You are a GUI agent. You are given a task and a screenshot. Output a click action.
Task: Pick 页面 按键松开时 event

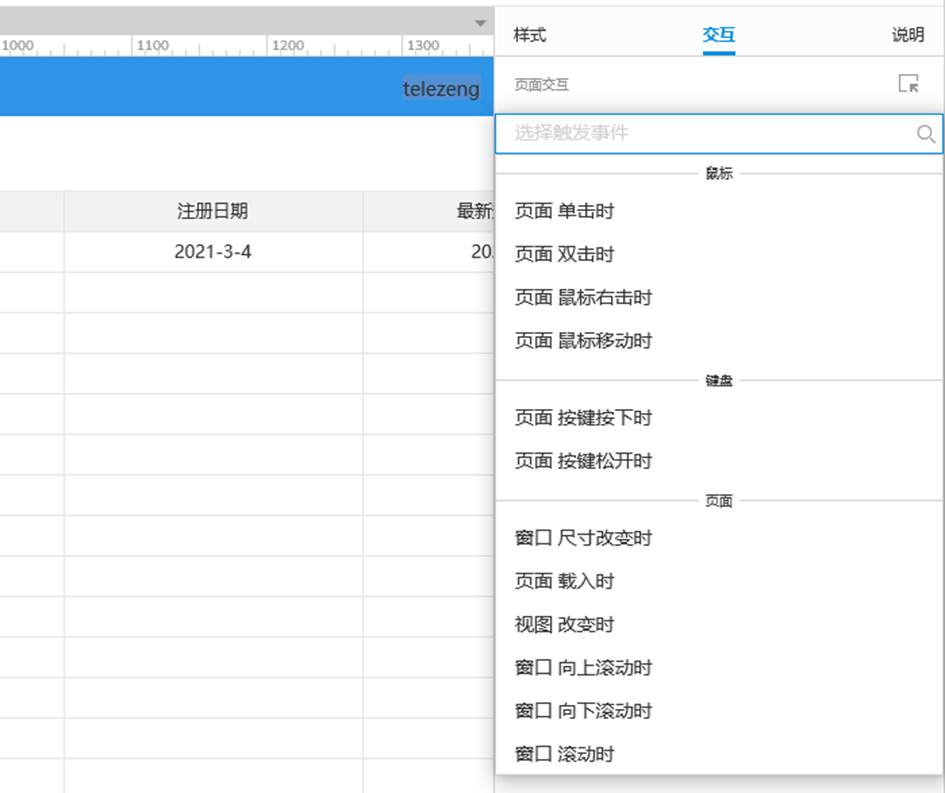point(718,461)
